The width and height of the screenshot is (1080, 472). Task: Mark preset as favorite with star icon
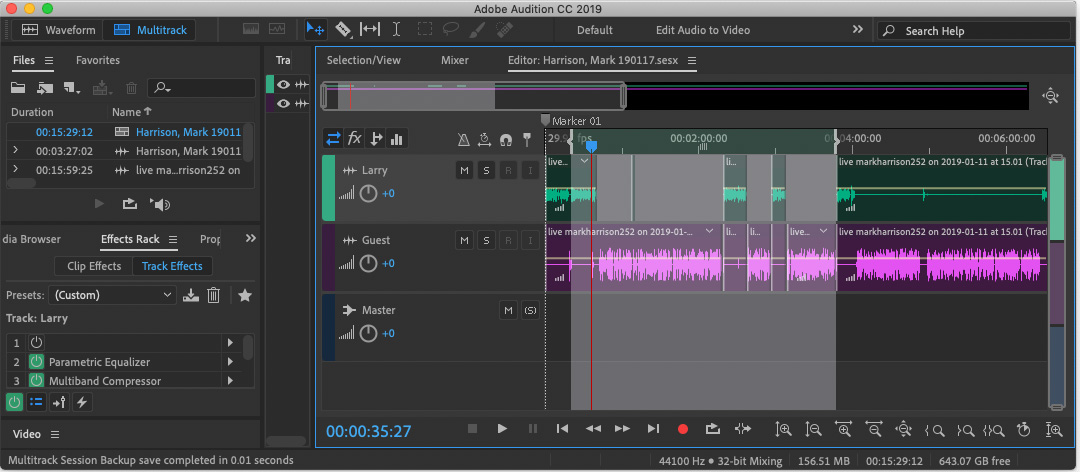244,296
